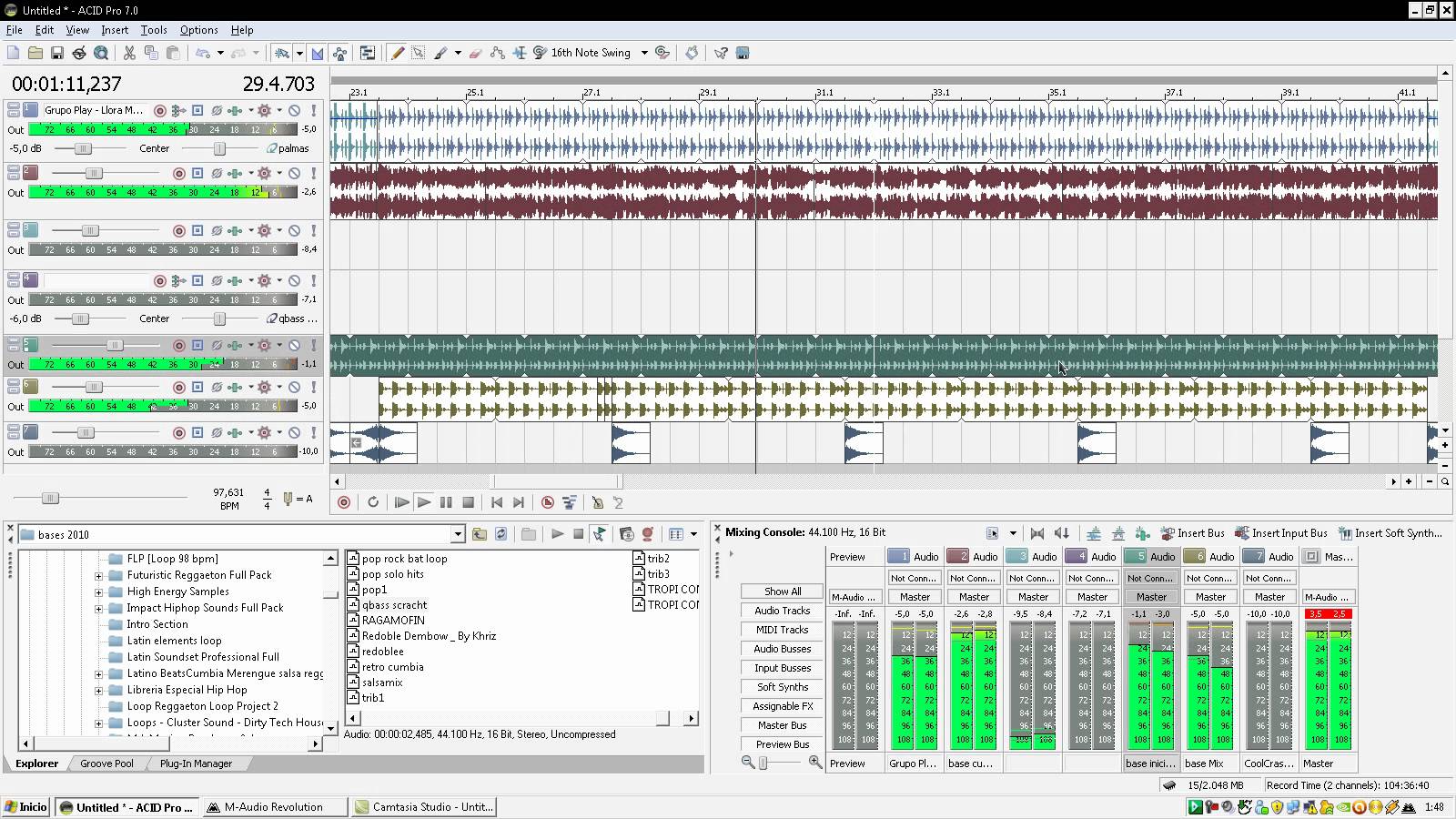The width and height of the screenshot is (1456, 819).
Task: Play the project from the cursor
Action: coord(423,502)
